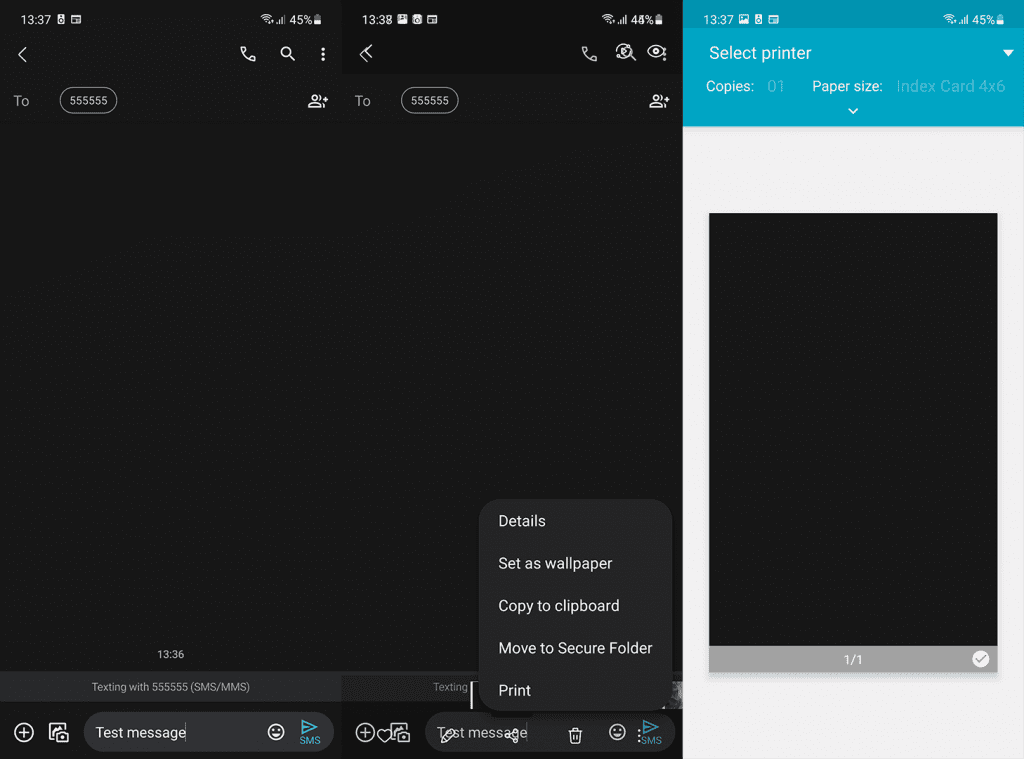Expand more print options with the chevron
Viewport: 1024px width, 759px height.
[852, 111]
